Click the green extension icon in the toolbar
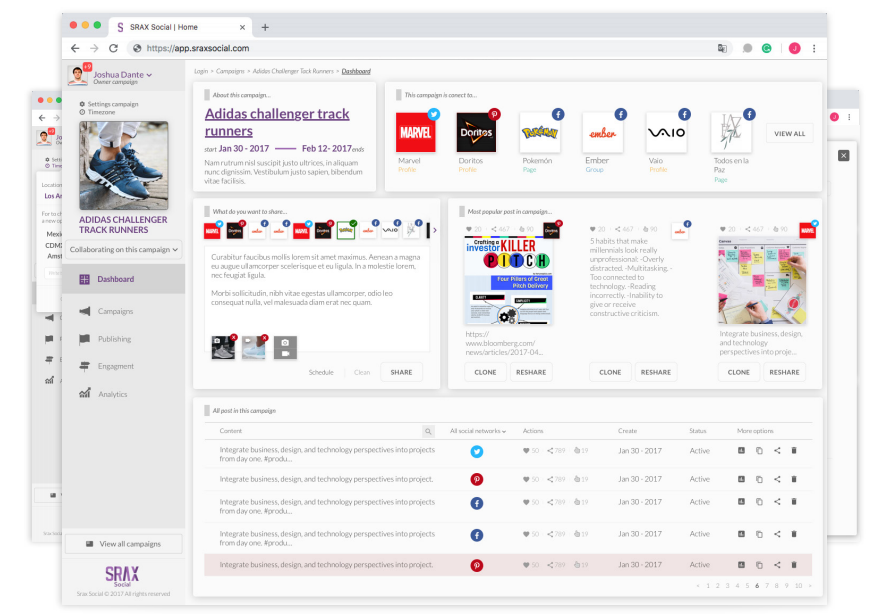 click(767, 49)
